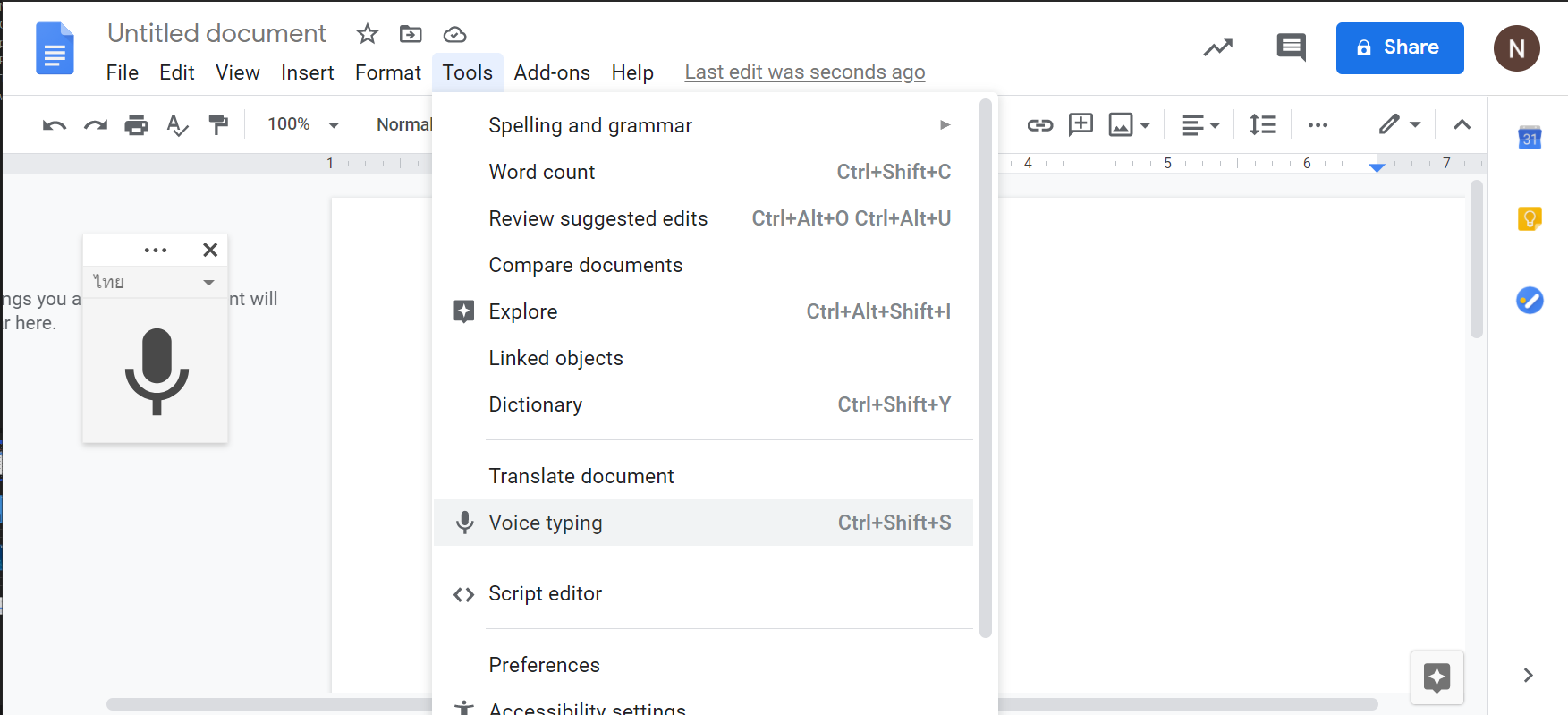Screen dimensions: 1568x715
Task: Open Preferences from the Tools menu
Action: [703, 665]
